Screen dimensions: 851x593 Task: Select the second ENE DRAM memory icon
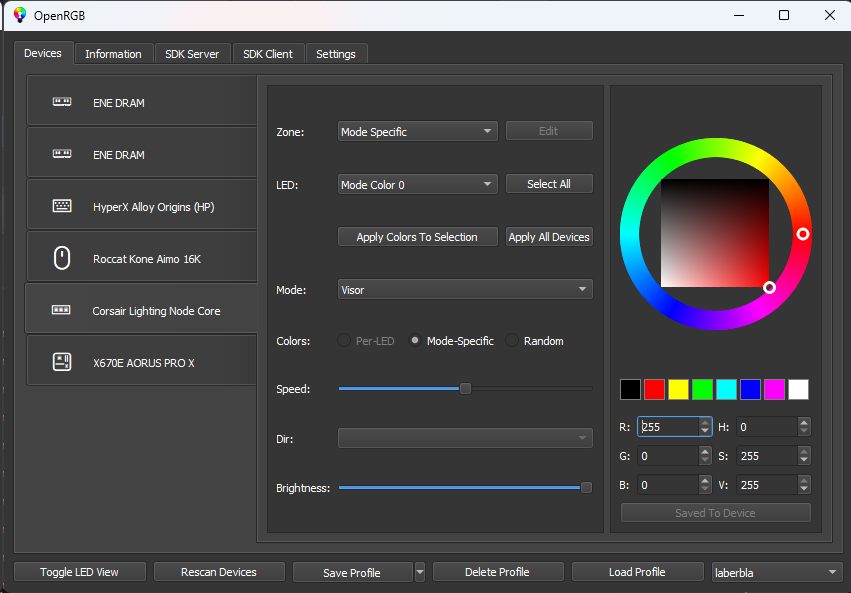click(62, 154)
